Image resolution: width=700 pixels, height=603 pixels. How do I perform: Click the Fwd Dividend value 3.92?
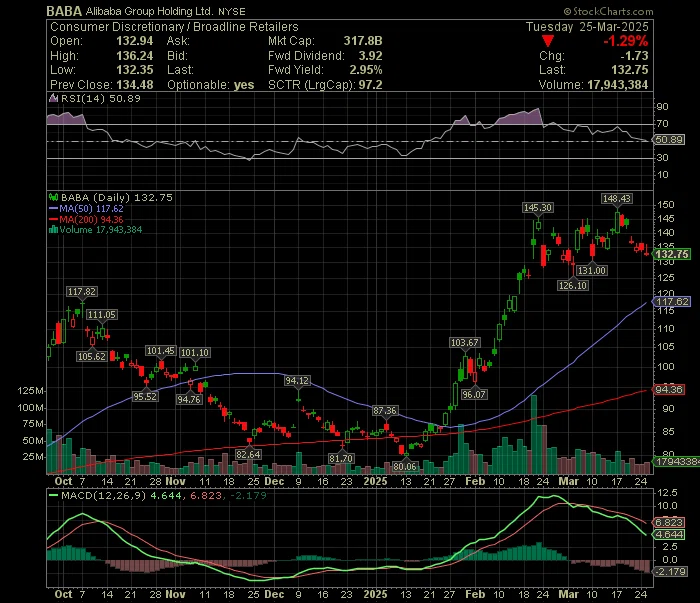pyautogui.click(x=371, y=56)
